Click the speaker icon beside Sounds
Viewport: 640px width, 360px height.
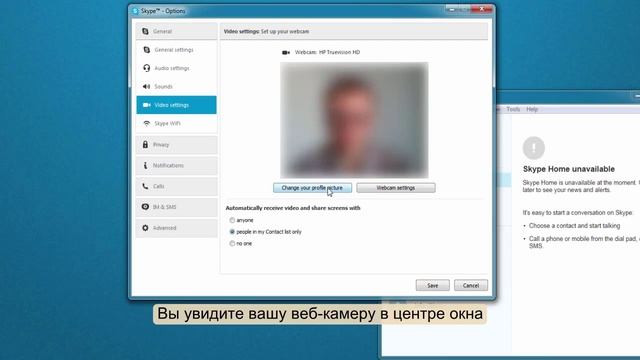pyautogui.click(x=147, y=87)
